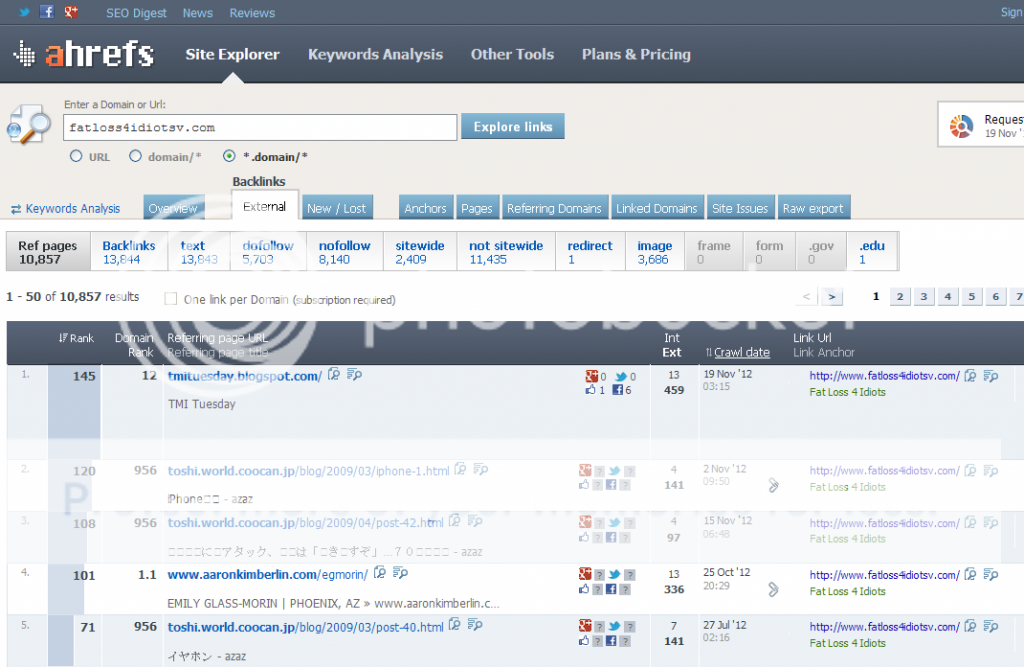The width and height of the screenshot is (1024, 667).
Task: Click the Ref pages 10,857 filter
Action: 48,252
